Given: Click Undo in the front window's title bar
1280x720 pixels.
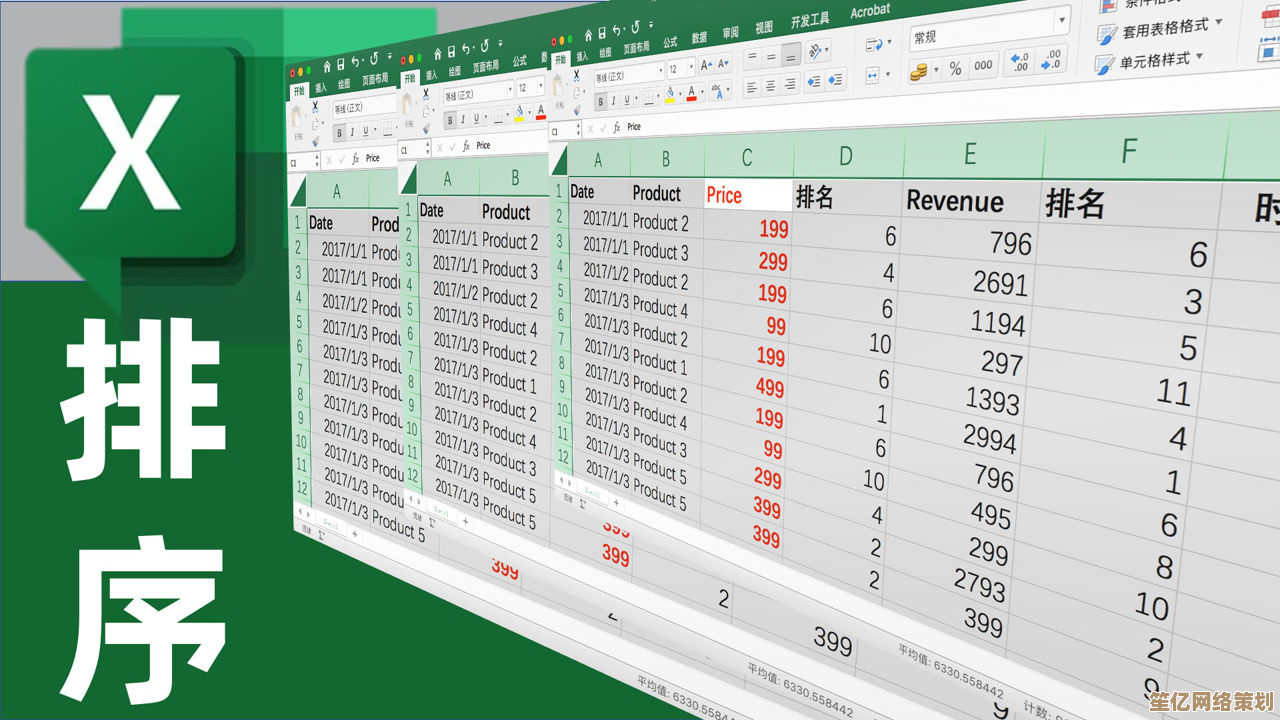Looking at the screenshot, I should [x=616, y=30].
